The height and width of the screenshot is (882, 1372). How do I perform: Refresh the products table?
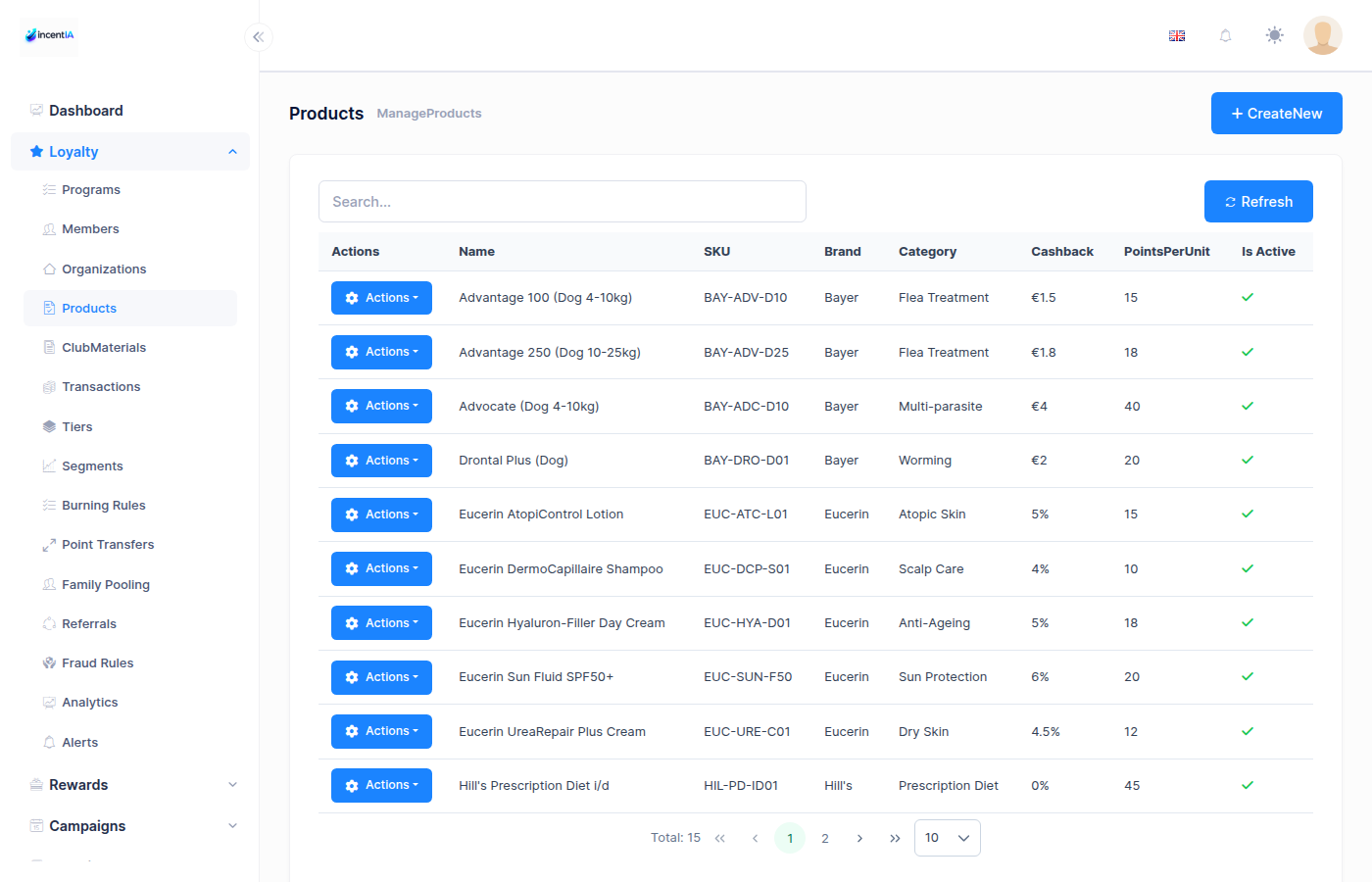coord(1258,202)
